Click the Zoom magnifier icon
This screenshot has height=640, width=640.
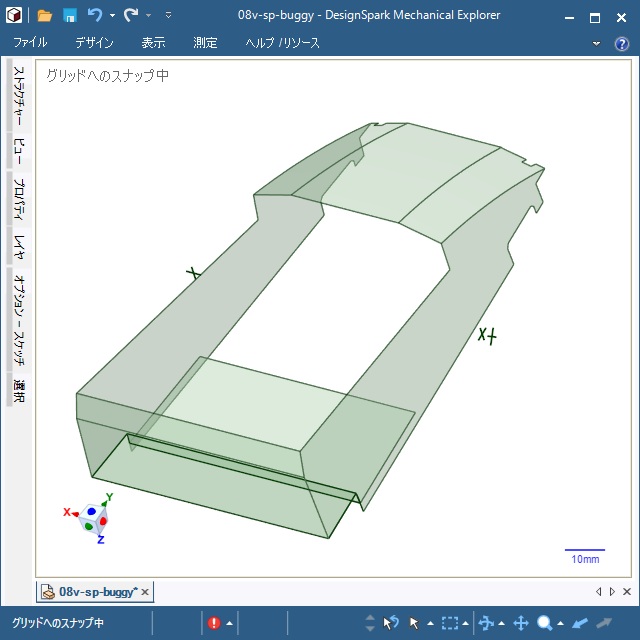click(x=545, y=623)
